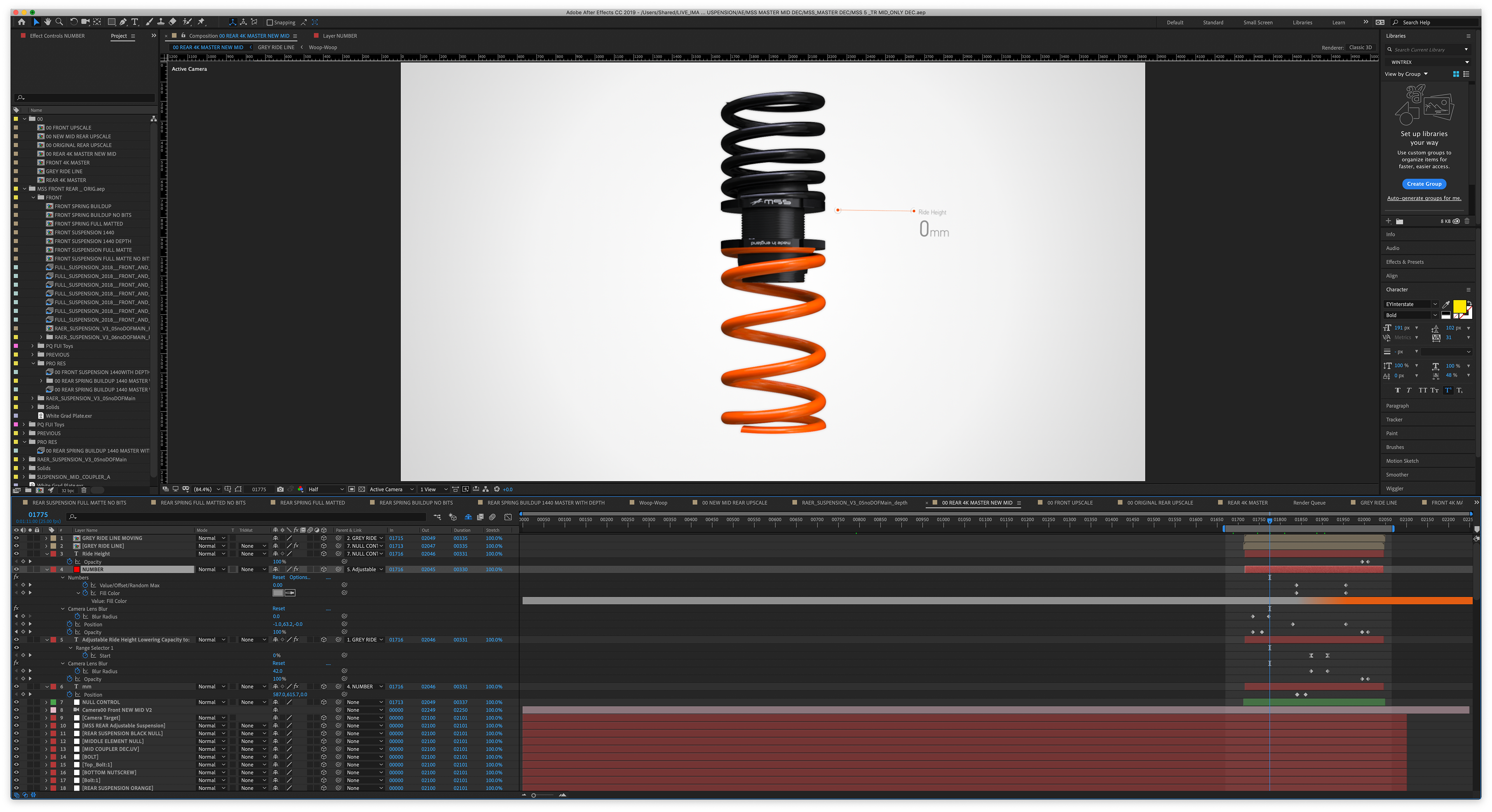Screen dimensions: 1492x812
Task: Open the magnification ratio (84.4%) dropdown
Action: [x=207, y=490]
